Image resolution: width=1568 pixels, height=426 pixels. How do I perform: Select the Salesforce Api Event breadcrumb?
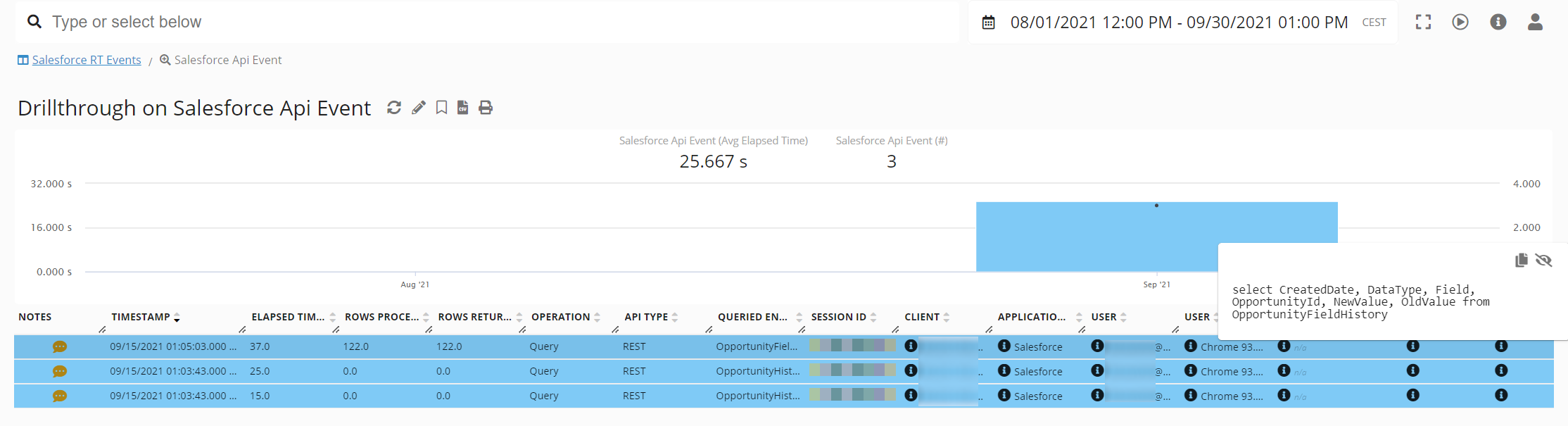(x=227, y=60)
